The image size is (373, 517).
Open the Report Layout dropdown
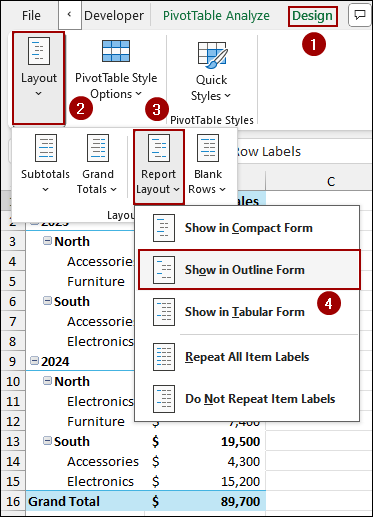pyautogui.click(x=158, y=167)
